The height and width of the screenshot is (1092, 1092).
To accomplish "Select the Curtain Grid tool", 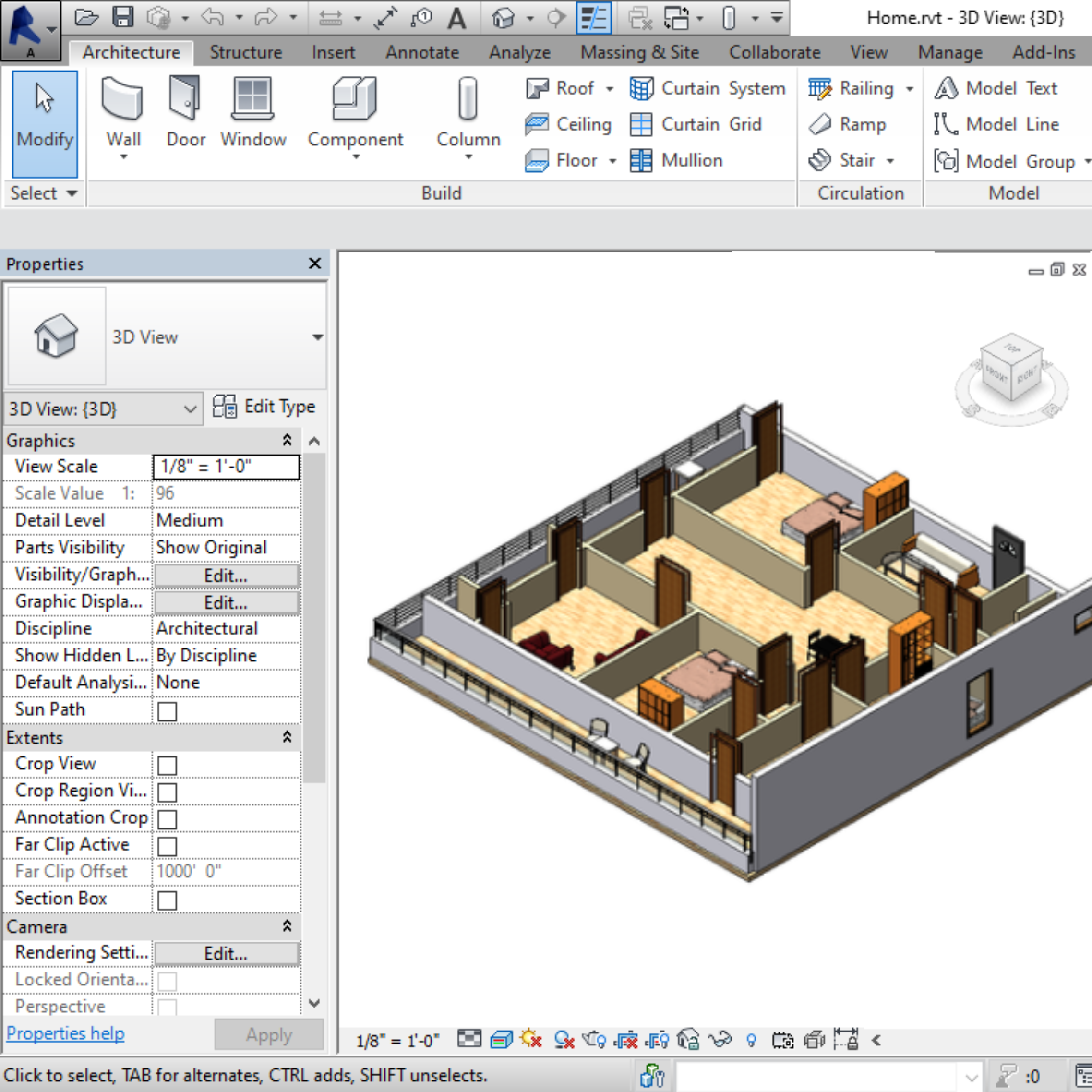I will pyautogui.click(x=696, y=124).
